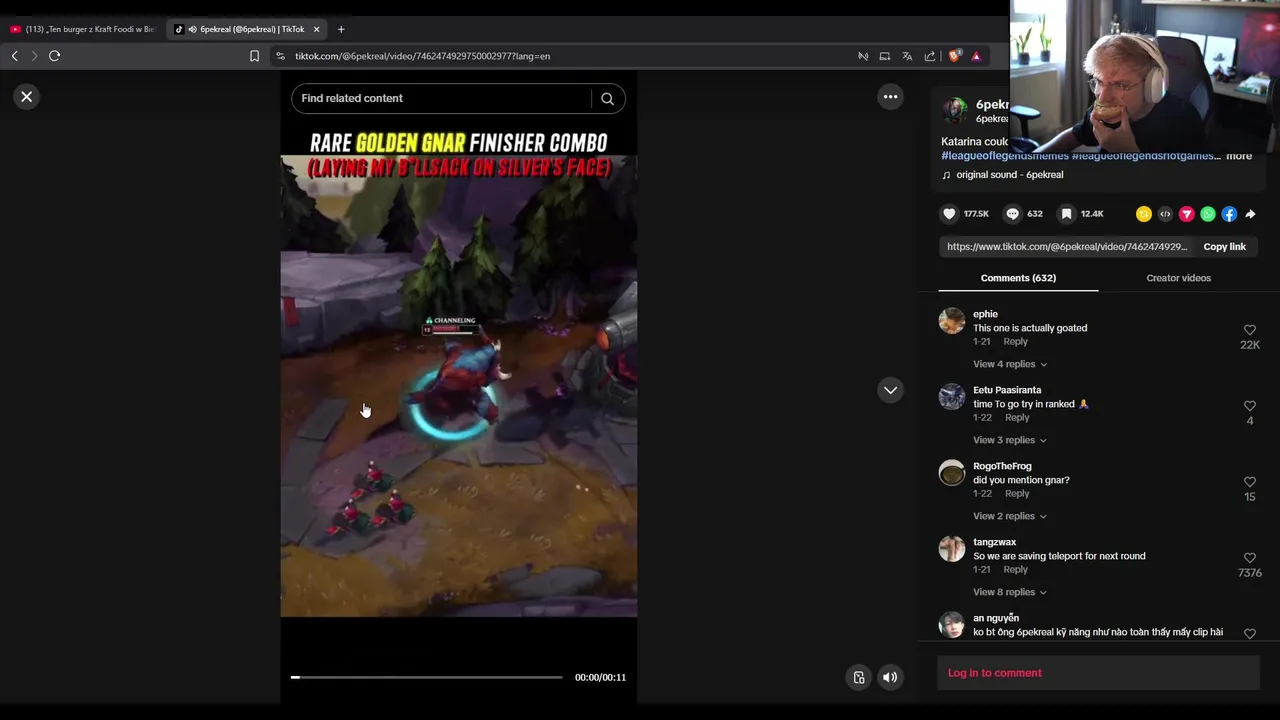Bookmark this page in the address bar
Screen dimensions: 1280x720
254,56
